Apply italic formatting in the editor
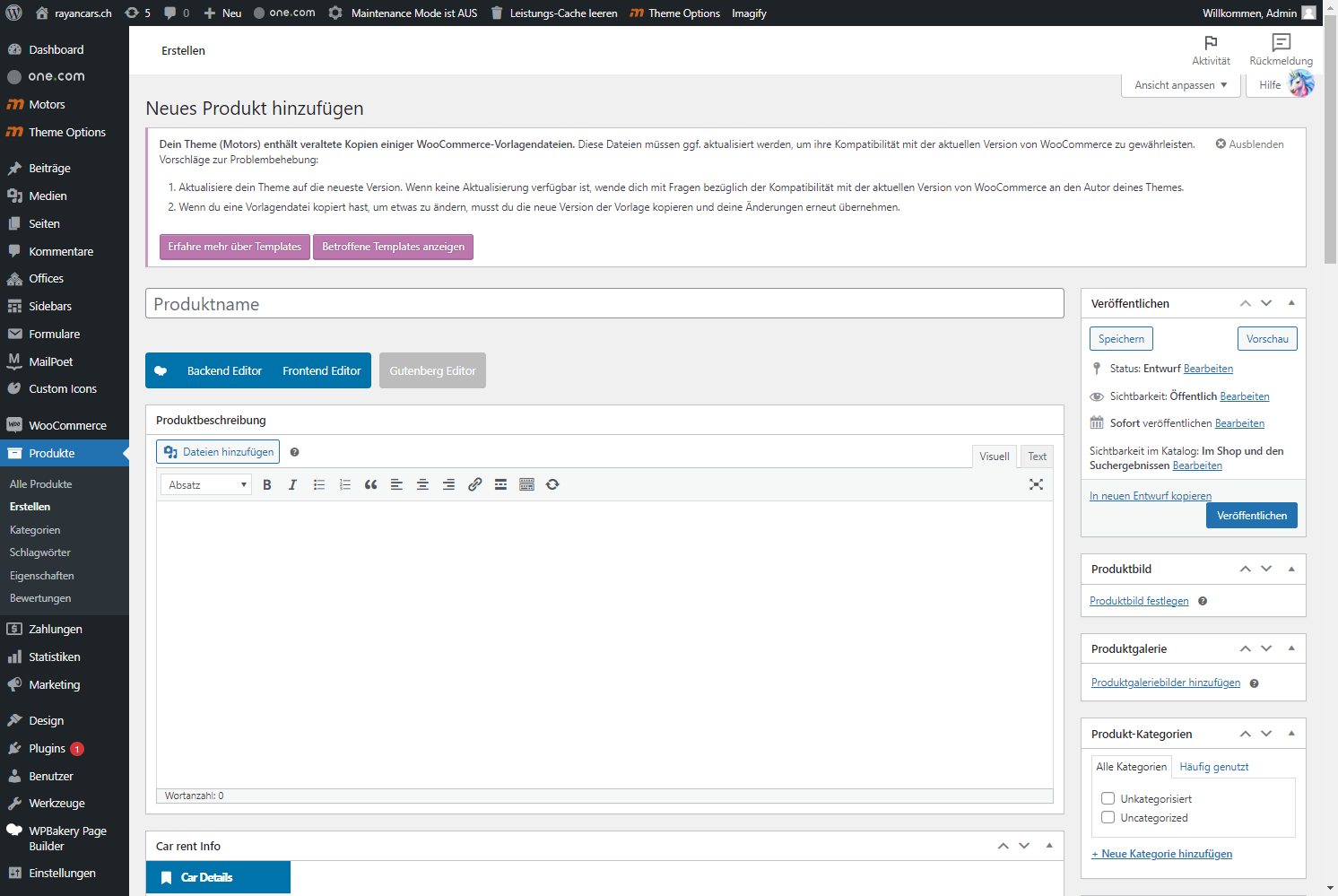Image resolution: width=1338 pixels, height=896 pixels. tap(292, 484)
